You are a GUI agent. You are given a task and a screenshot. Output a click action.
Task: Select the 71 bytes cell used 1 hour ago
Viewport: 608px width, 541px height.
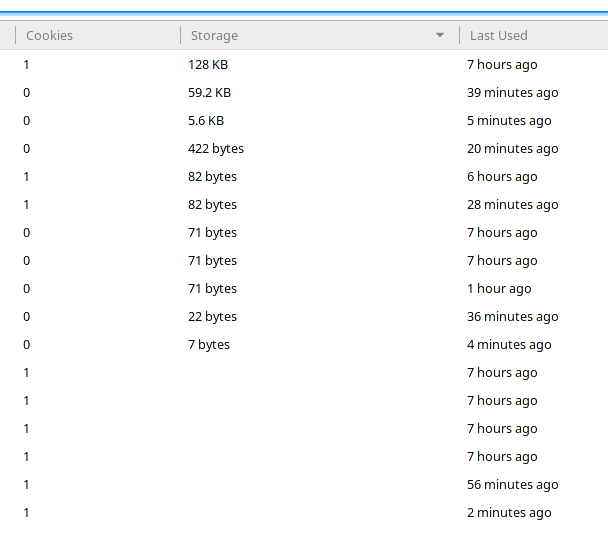(x=212, y=289)
